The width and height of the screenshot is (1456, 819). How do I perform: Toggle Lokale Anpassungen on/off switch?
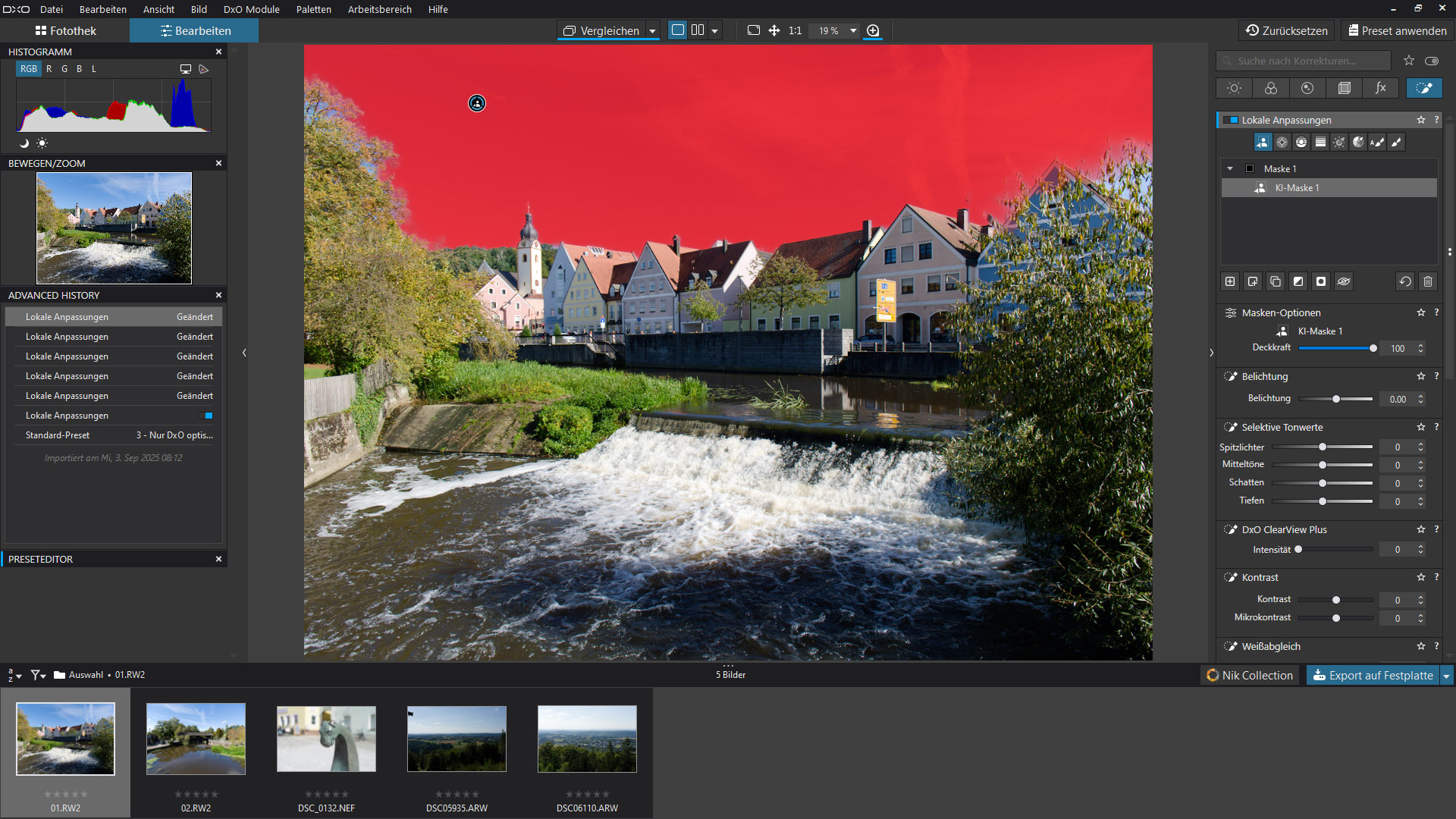(x=1230, y=120)
